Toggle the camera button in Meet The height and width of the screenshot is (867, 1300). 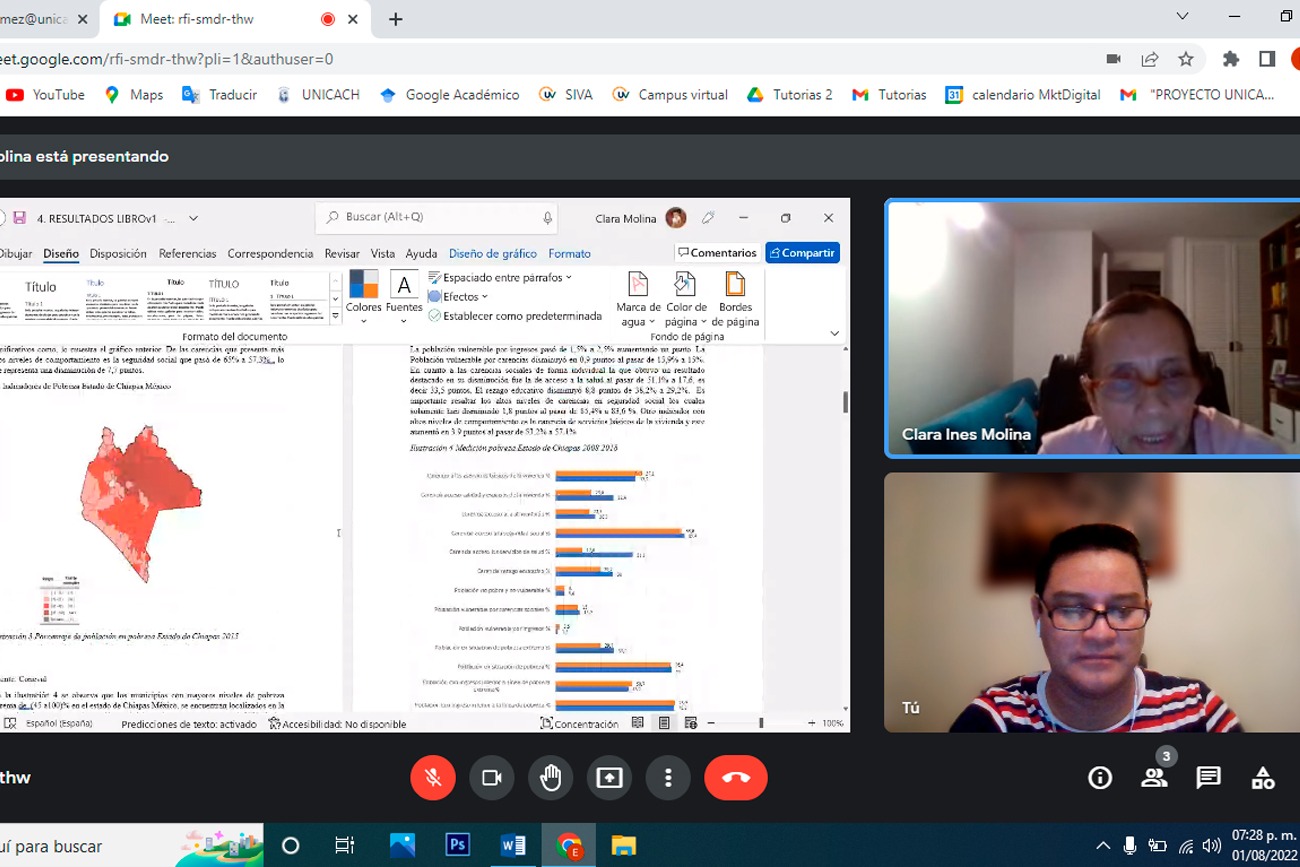click(491, 778)
